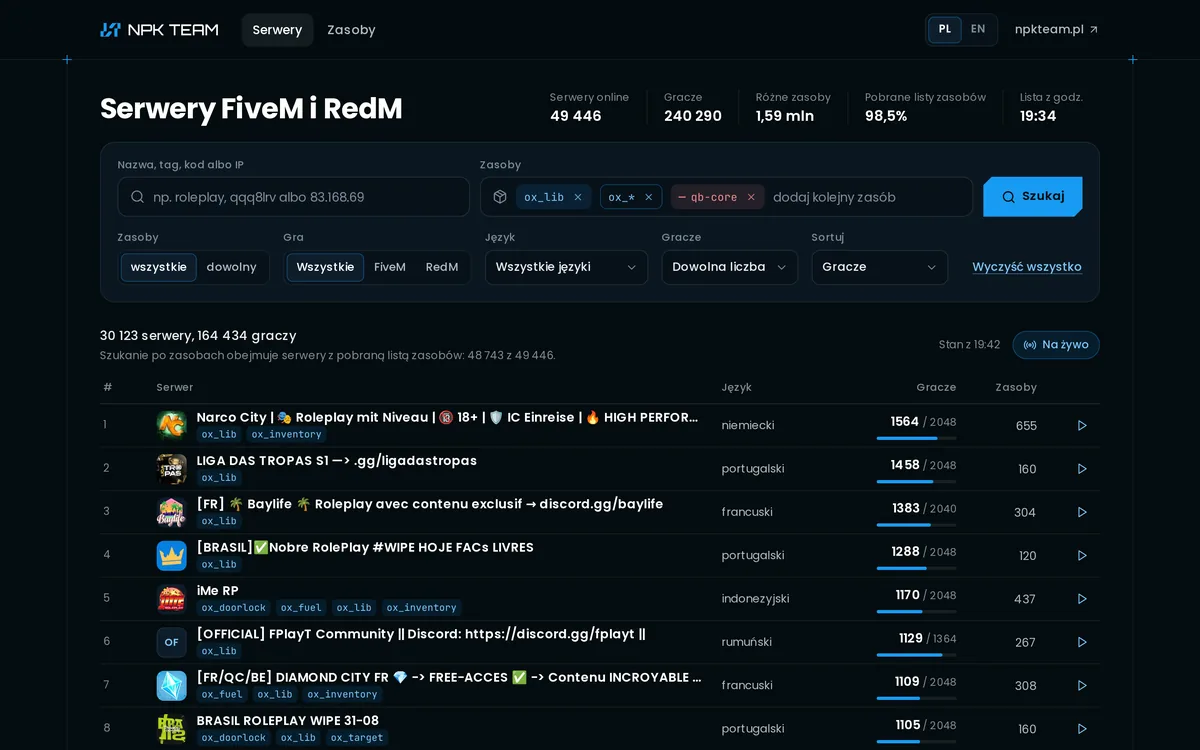Join iMe RP with its play button
The height and width of the screenshot is (750, 1200).
[1082, 599]
